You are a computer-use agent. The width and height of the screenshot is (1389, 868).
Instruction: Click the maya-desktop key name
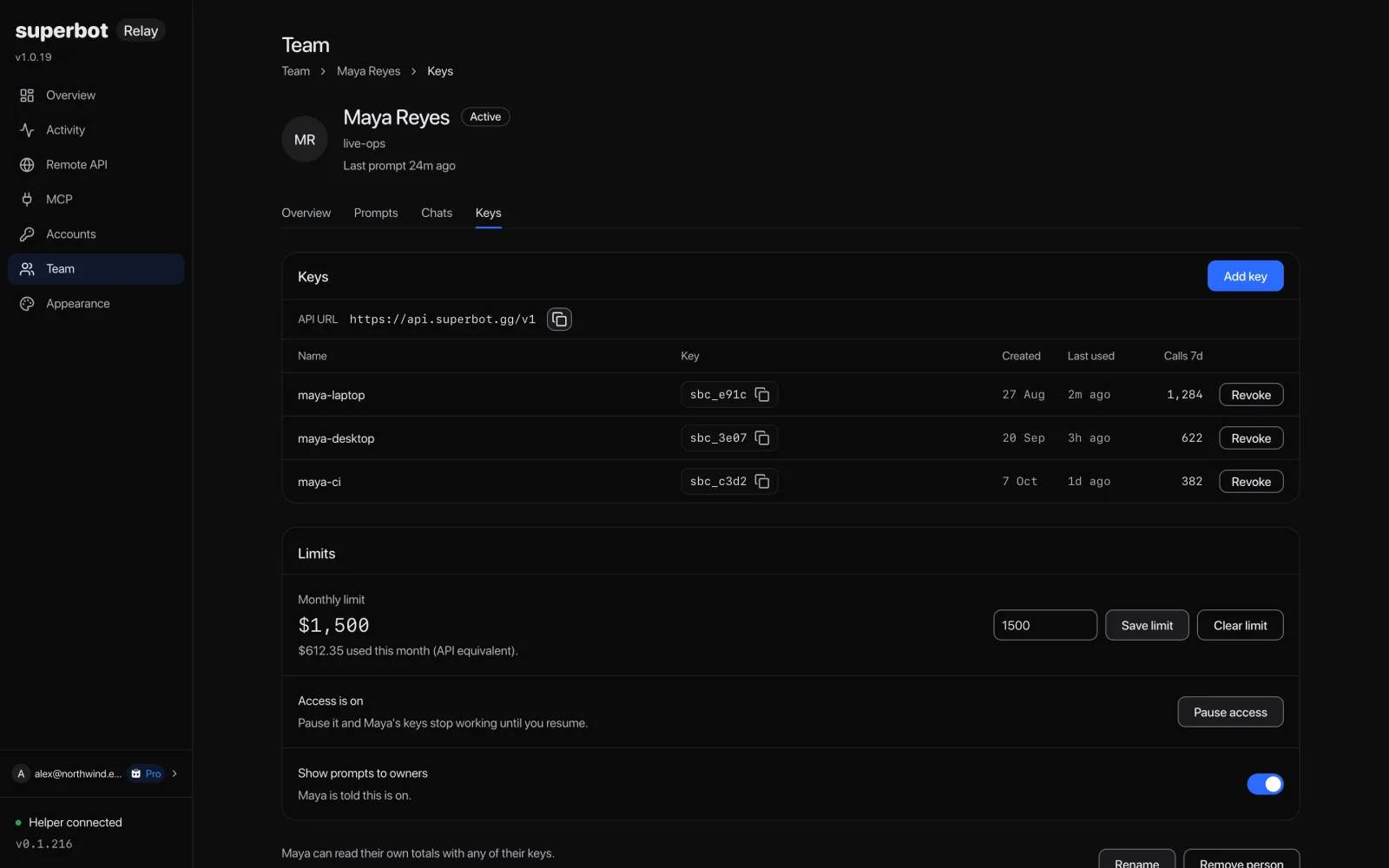(336, 438)
